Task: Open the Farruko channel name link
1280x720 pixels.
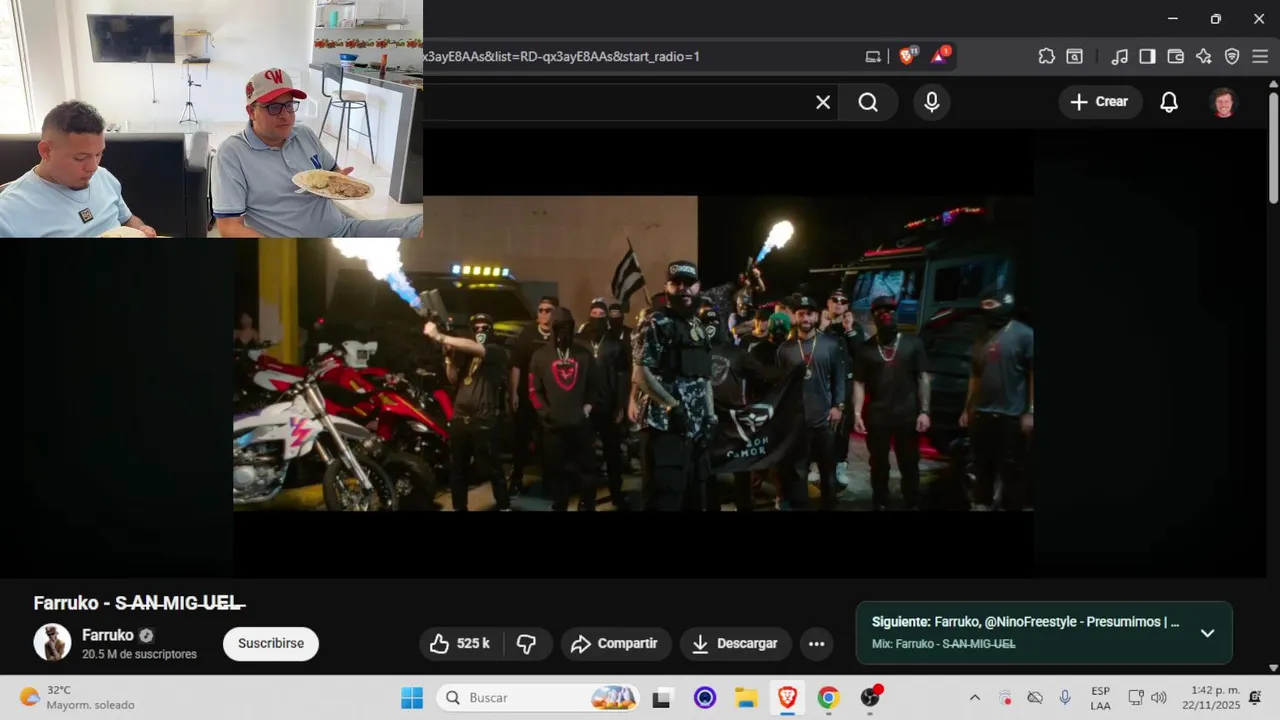Action: 108,635
